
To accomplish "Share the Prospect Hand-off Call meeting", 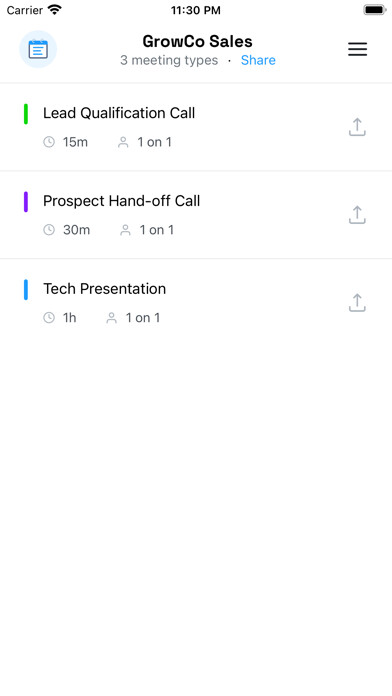I will click(357, 215).
